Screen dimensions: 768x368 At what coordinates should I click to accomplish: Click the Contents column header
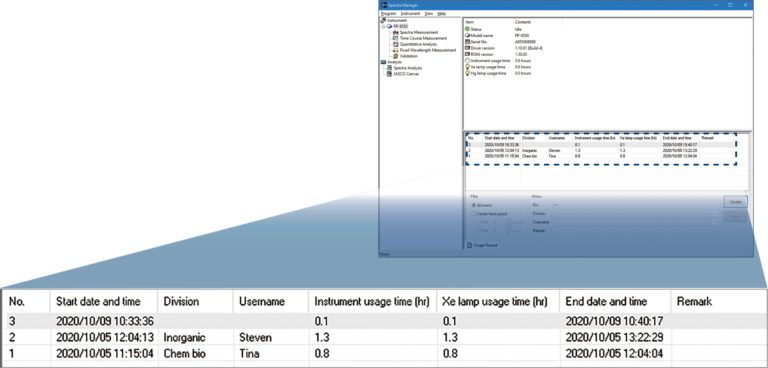pyautogui.click(x=524, y=22)
